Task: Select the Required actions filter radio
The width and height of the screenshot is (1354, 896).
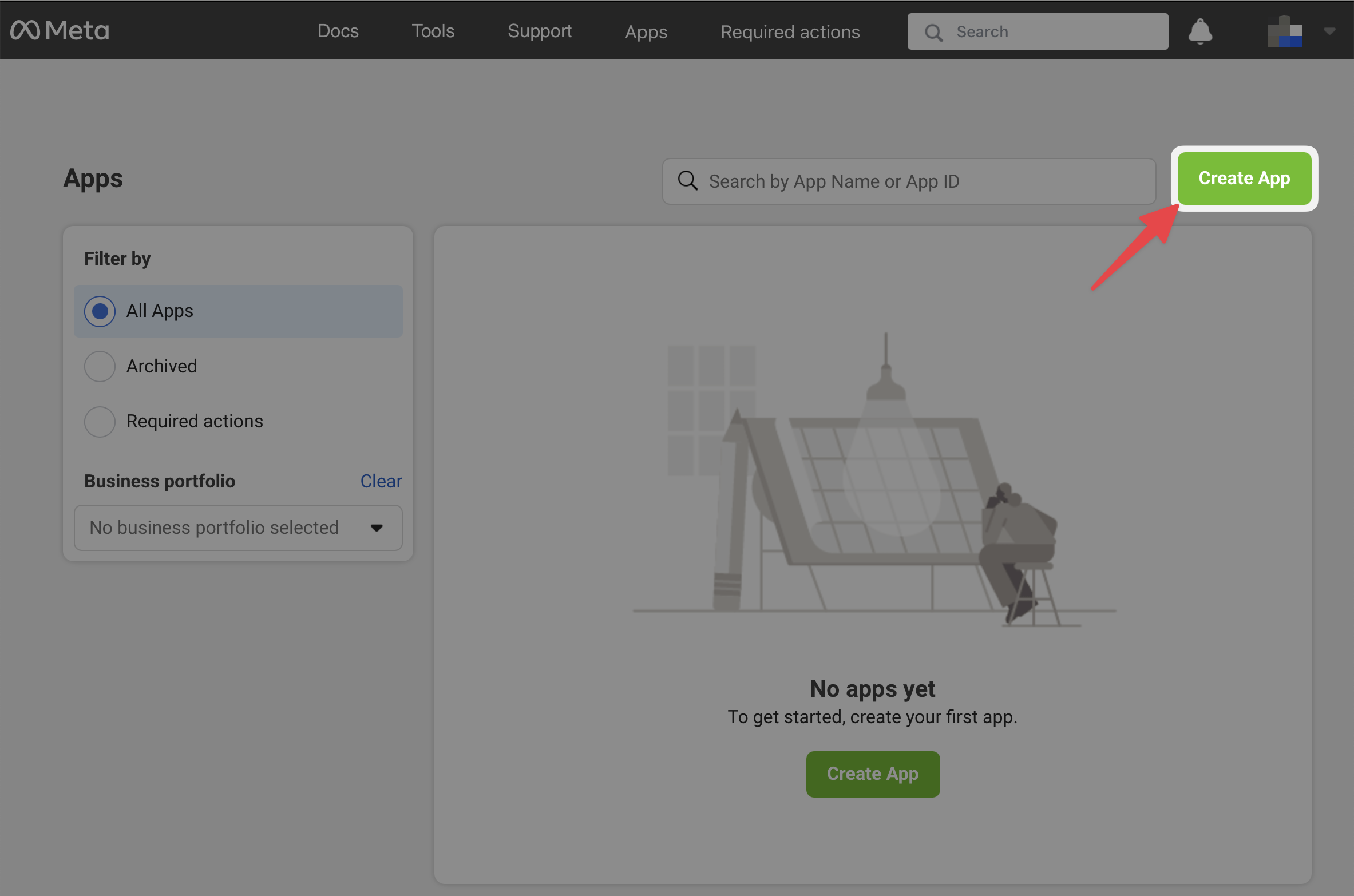Action: [100, 422]
